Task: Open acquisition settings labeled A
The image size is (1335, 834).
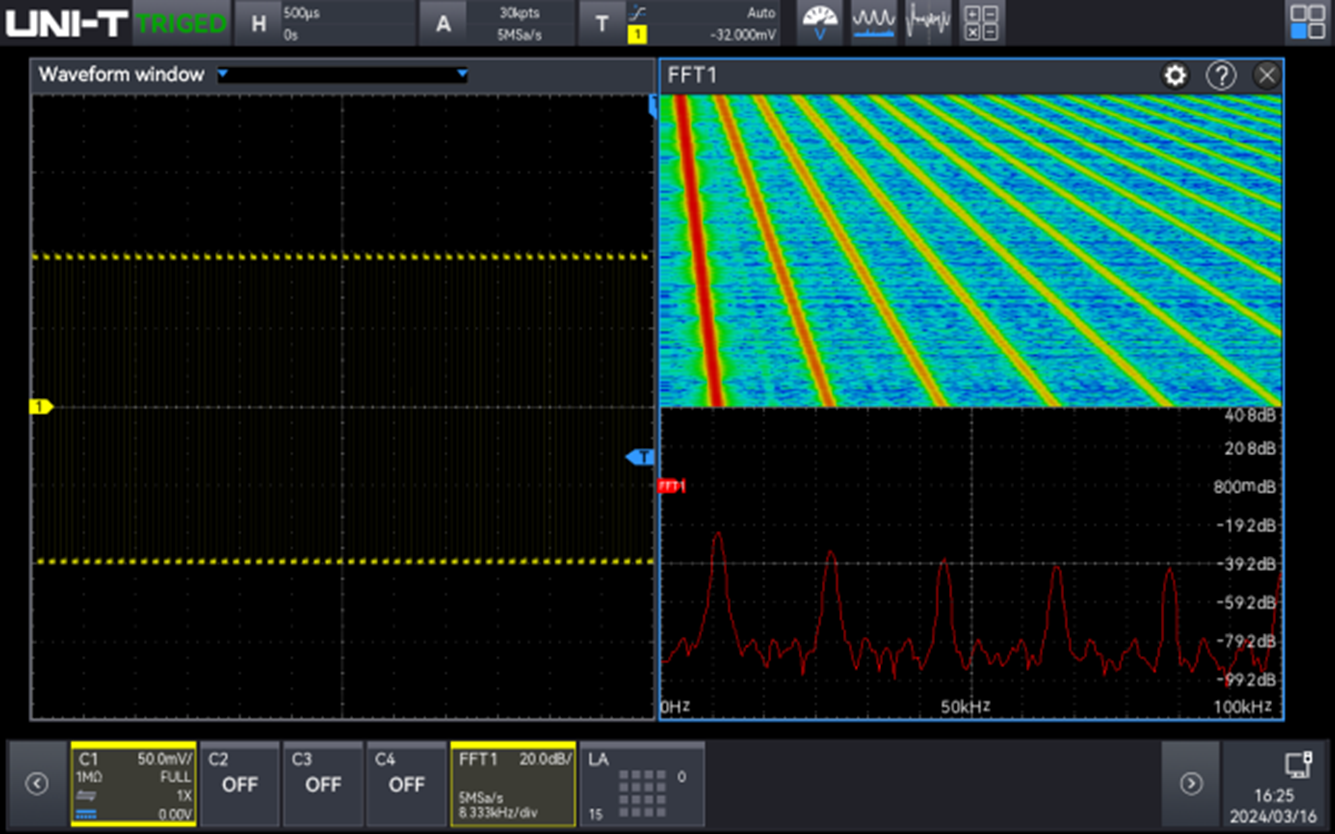Action: tap(443, 22)
